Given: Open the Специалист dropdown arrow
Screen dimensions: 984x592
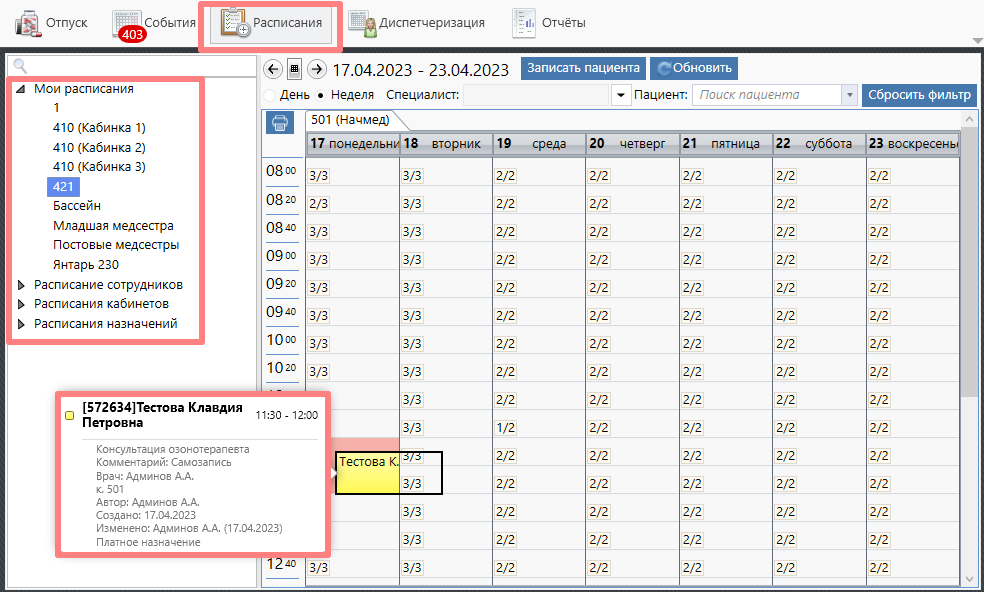Looking at the screenshot, I should [x=618, y=95].
